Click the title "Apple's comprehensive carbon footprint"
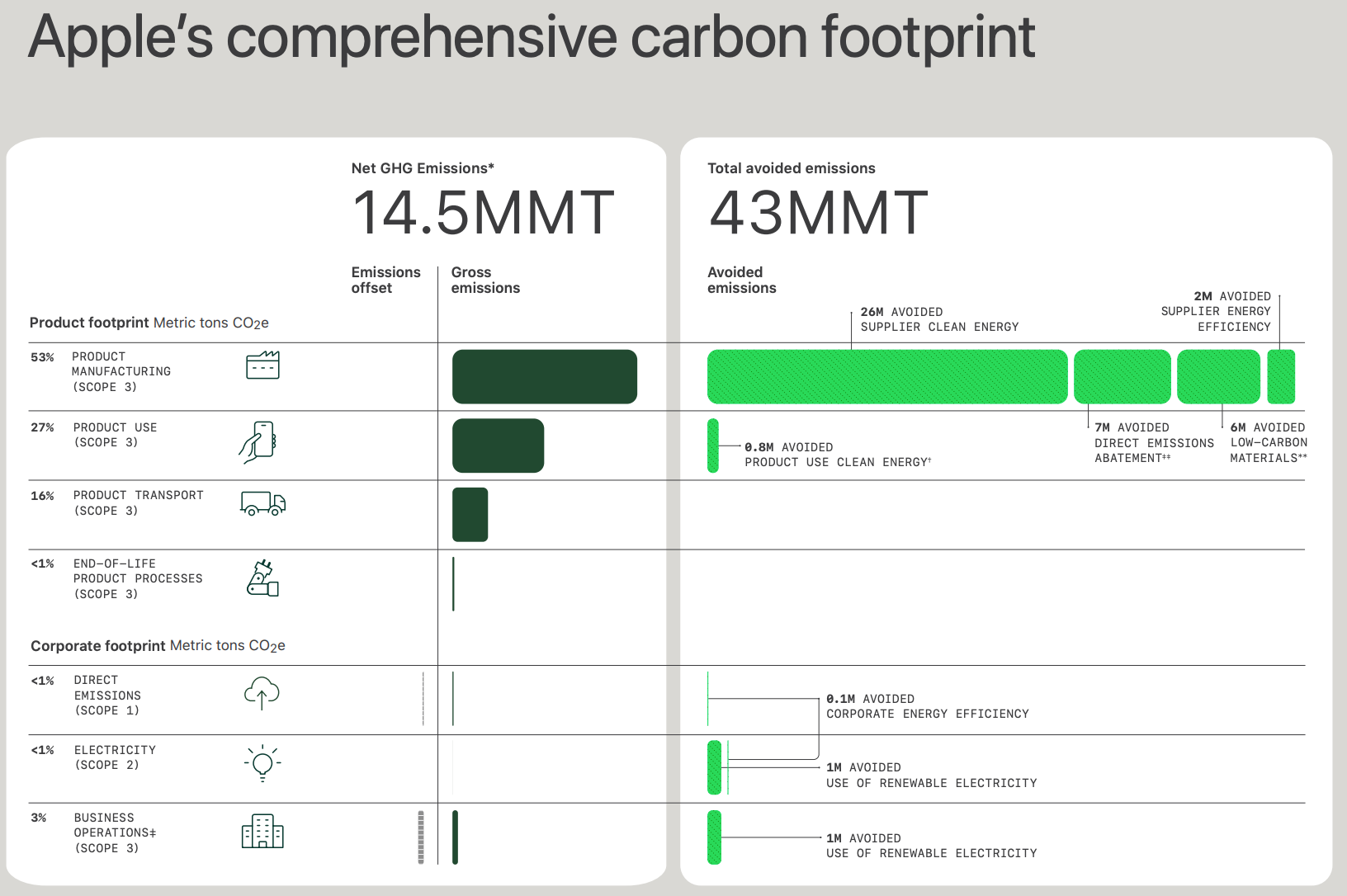Image resolution: width=1347 pixels, height=896 pixels. tap(532, 37)
